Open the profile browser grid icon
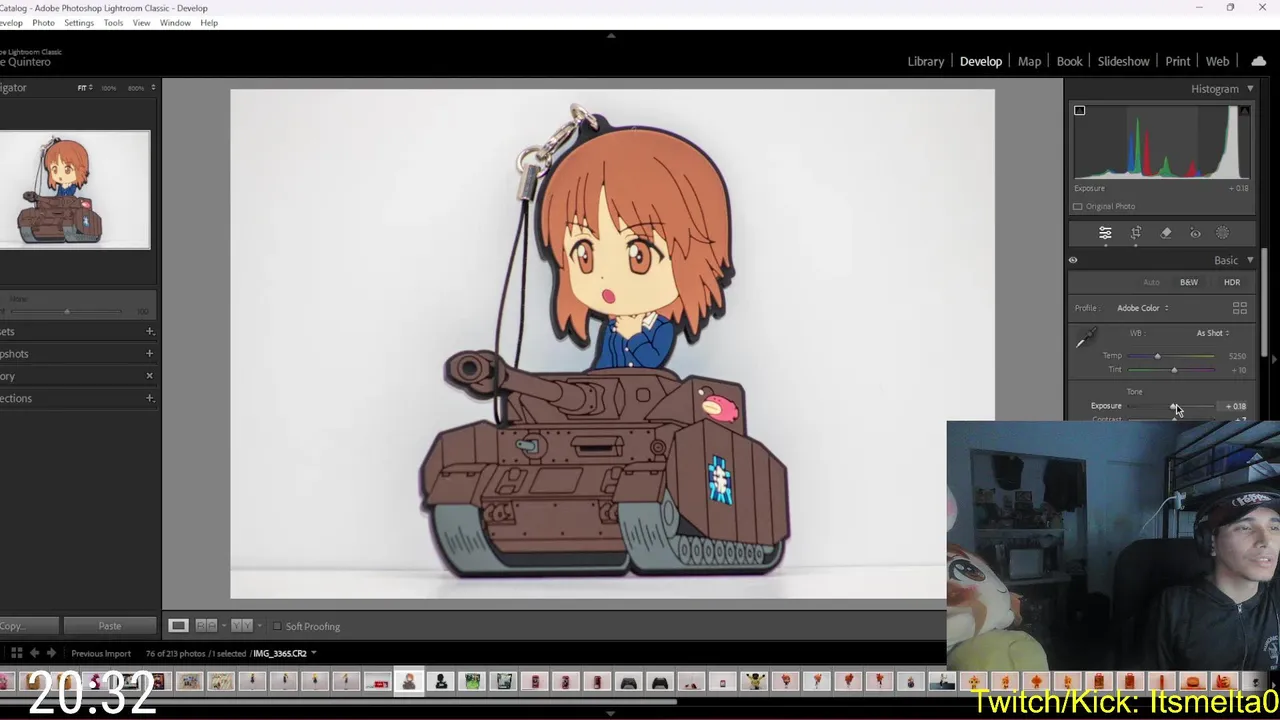 [1240, 308]
